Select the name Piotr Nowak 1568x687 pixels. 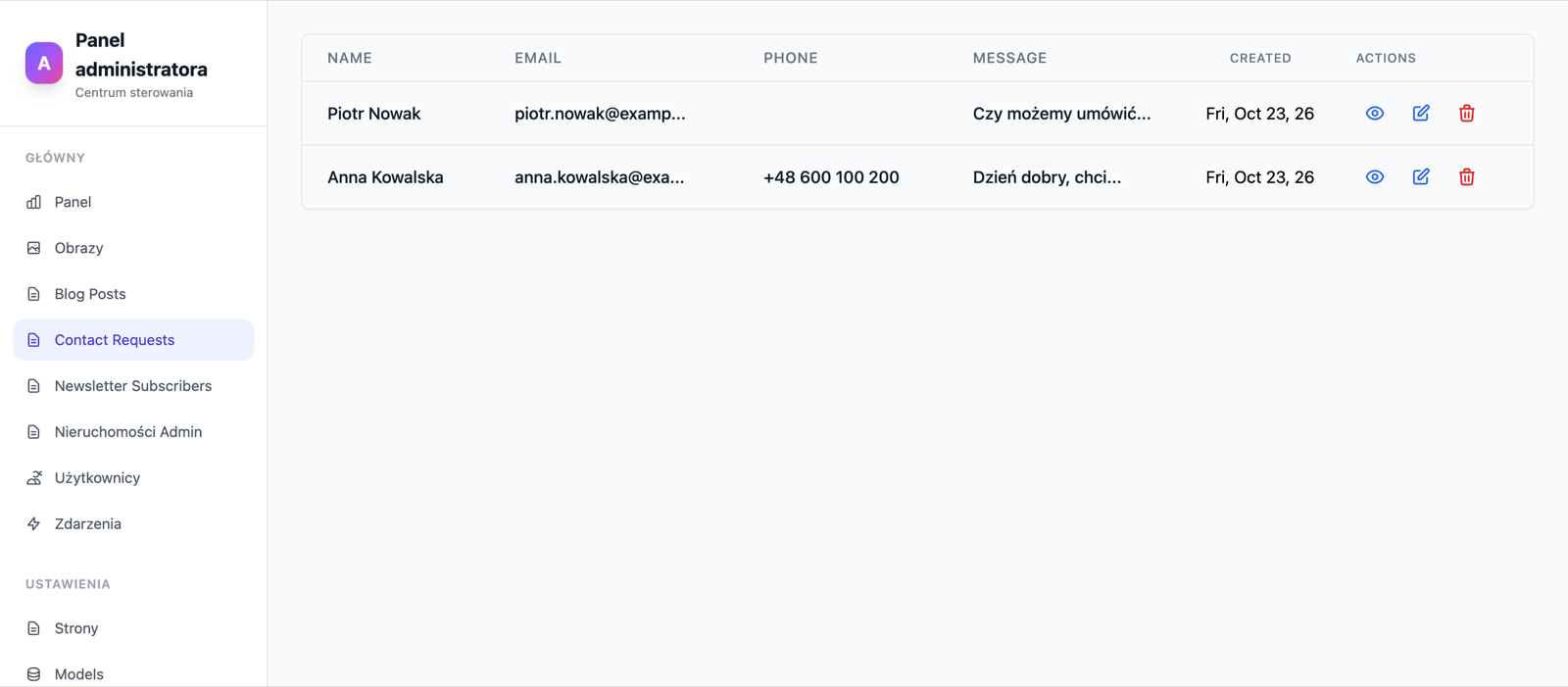pos(373,114)
